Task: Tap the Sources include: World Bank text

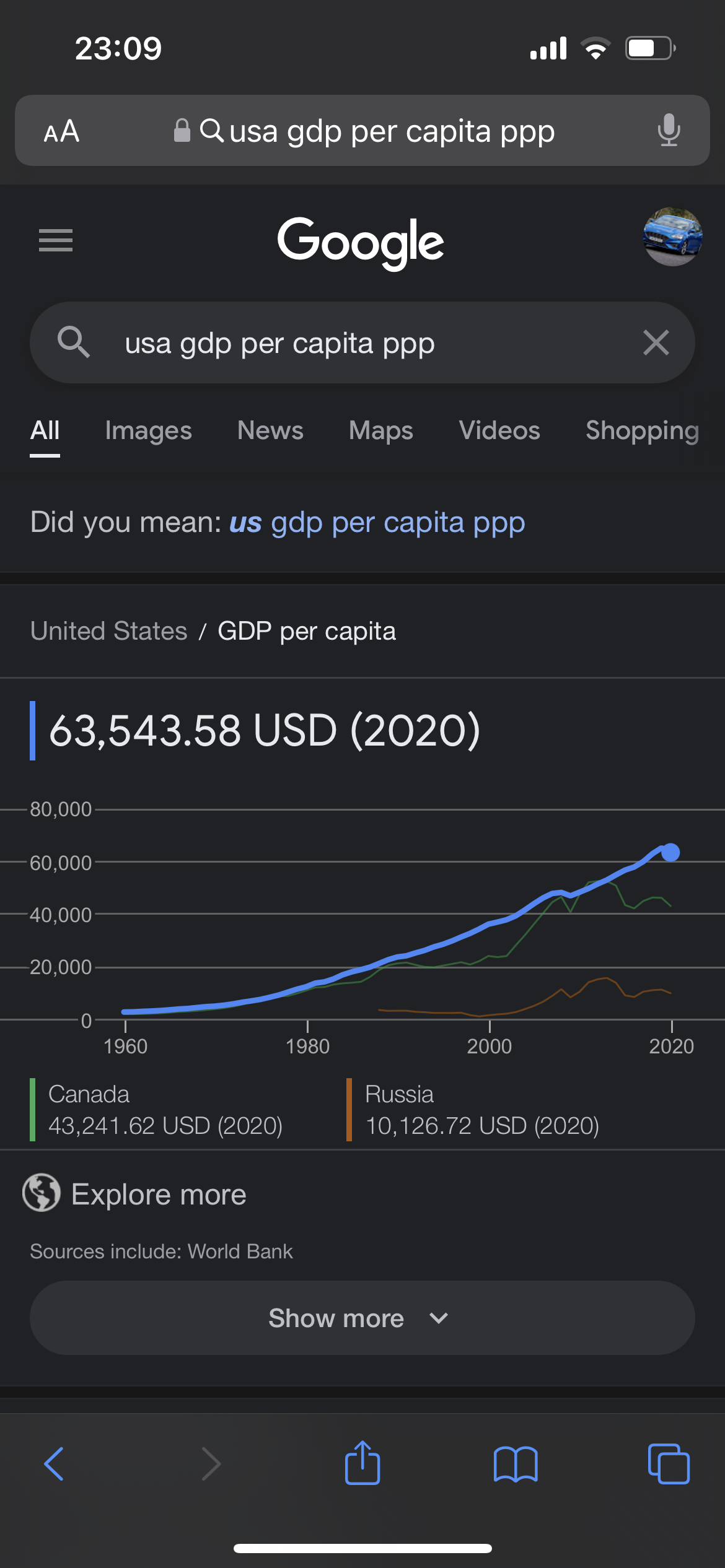Action: 161,1252
